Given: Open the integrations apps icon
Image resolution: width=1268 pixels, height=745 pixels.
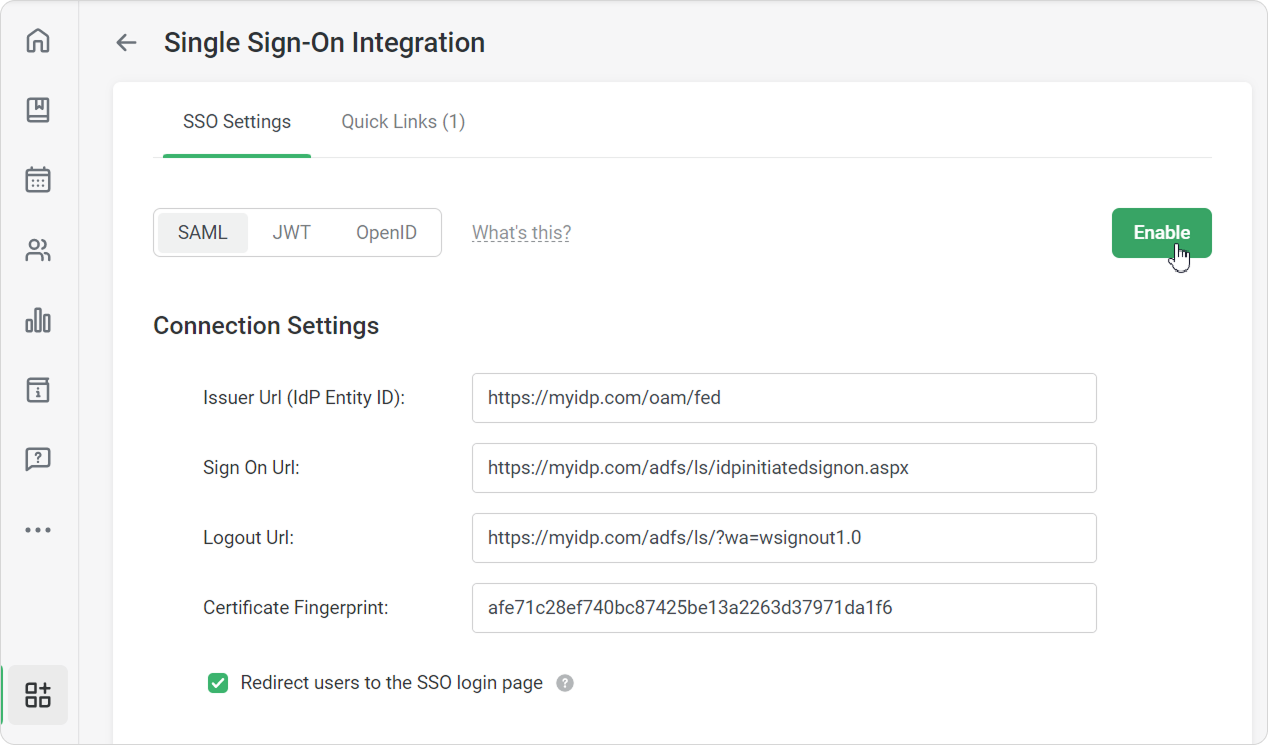Looking at the screenshot, I should [38, 695].
